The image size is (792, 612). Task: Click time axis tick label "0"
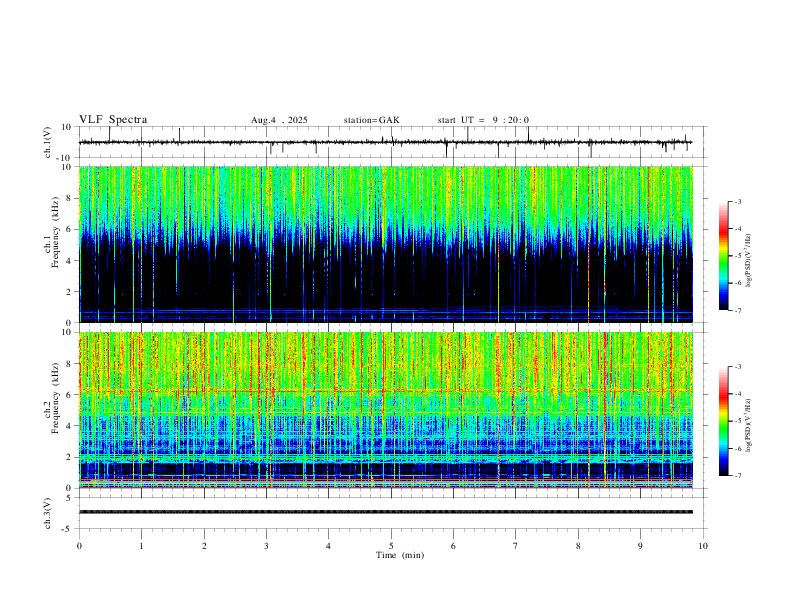point(79,546)
